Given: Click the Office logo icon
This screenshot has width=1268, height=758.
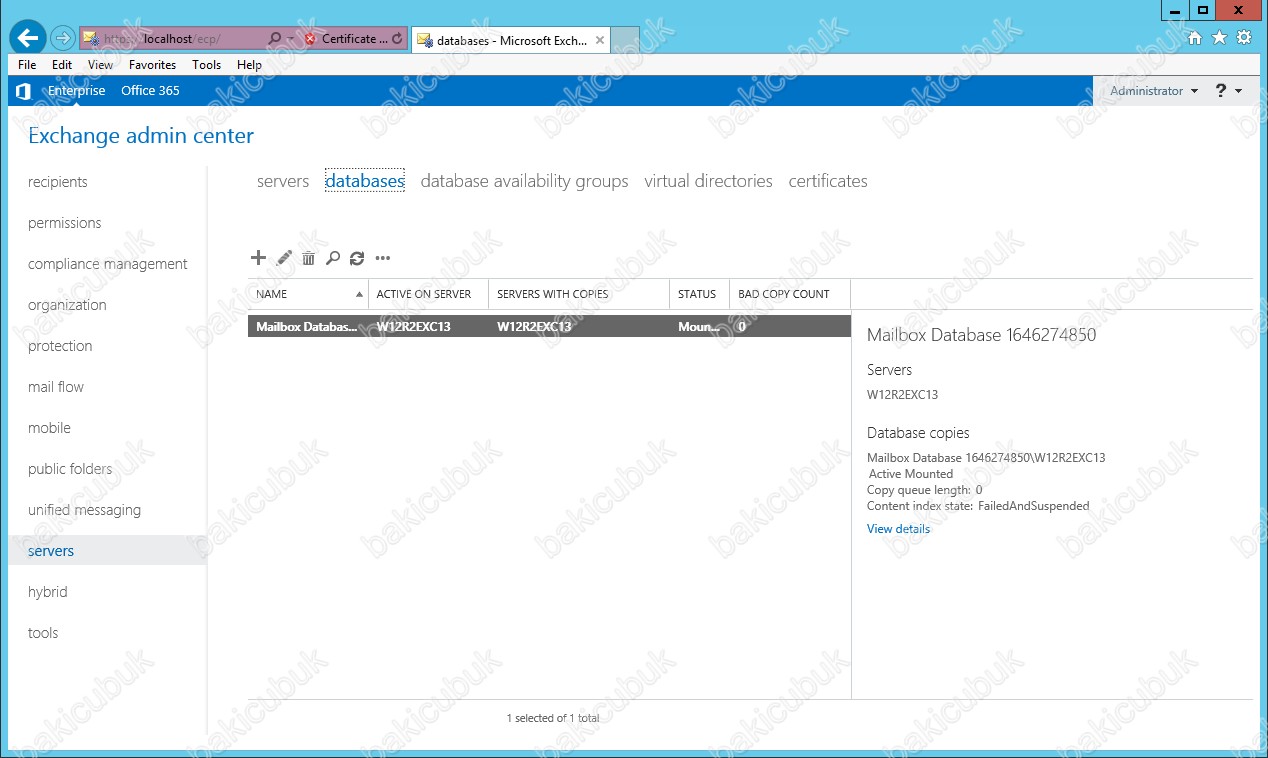Looking at the screenshot, I should [x=24, y=91].
